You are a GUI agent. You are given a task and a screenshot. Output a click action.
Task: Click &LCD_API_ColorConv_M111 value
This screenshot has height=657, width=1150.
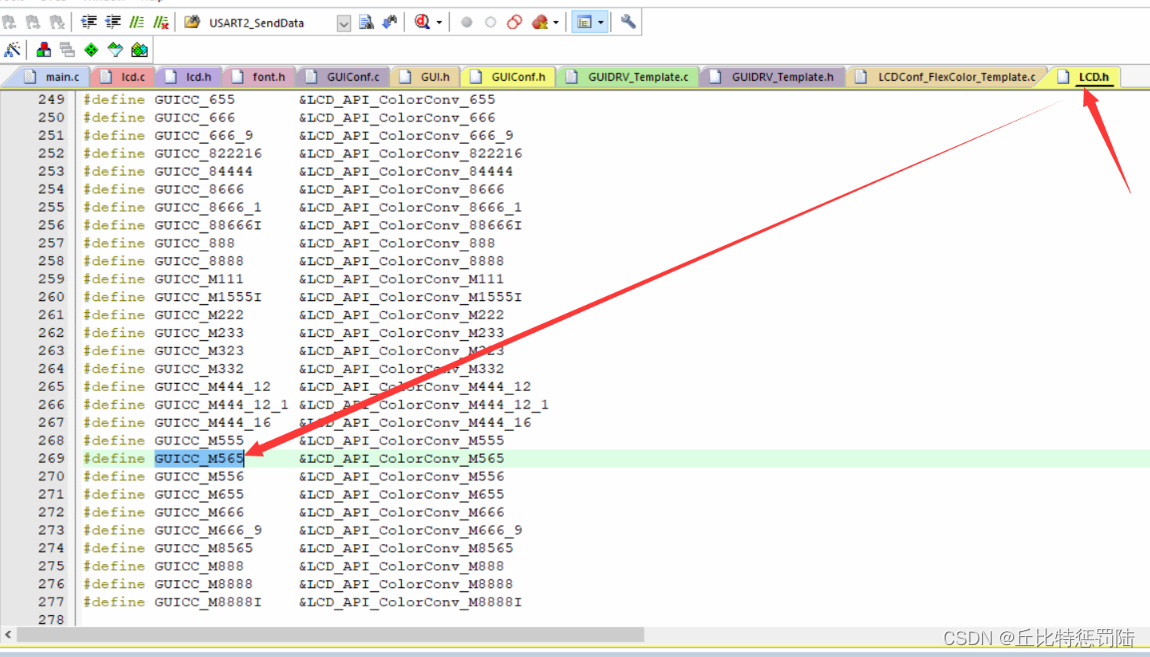tap(401, 279)
